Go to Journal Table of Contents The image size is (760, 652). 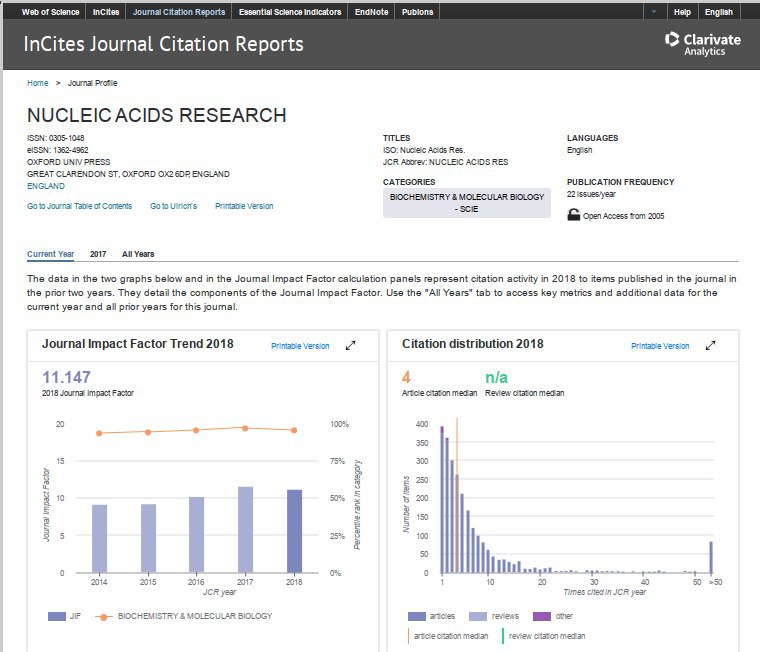point(79,206)
